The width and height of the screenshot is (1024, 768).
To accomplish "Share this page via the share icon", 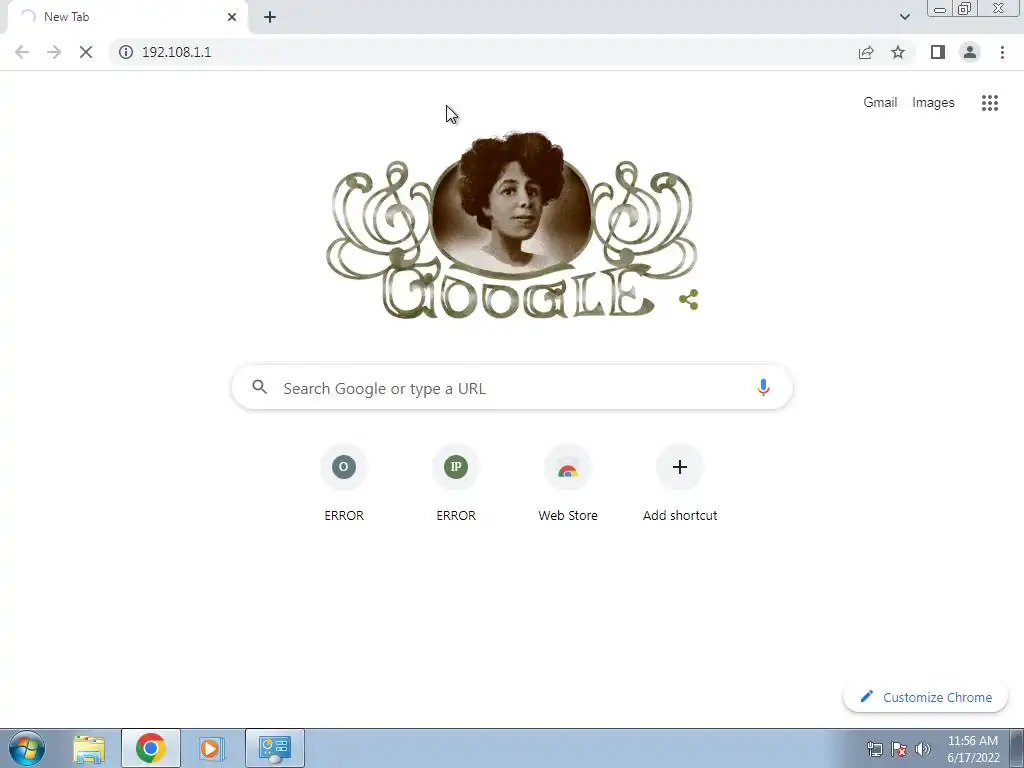I will coord(866,52).
